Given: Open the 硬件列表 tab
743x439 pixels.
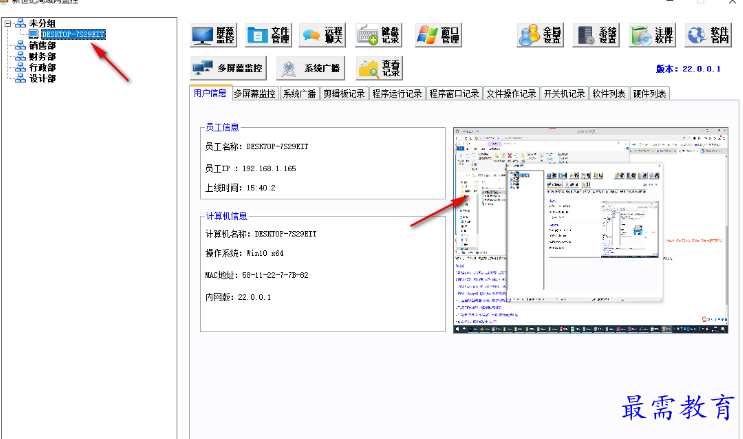Looking at the screenshot, I should 650,94.
